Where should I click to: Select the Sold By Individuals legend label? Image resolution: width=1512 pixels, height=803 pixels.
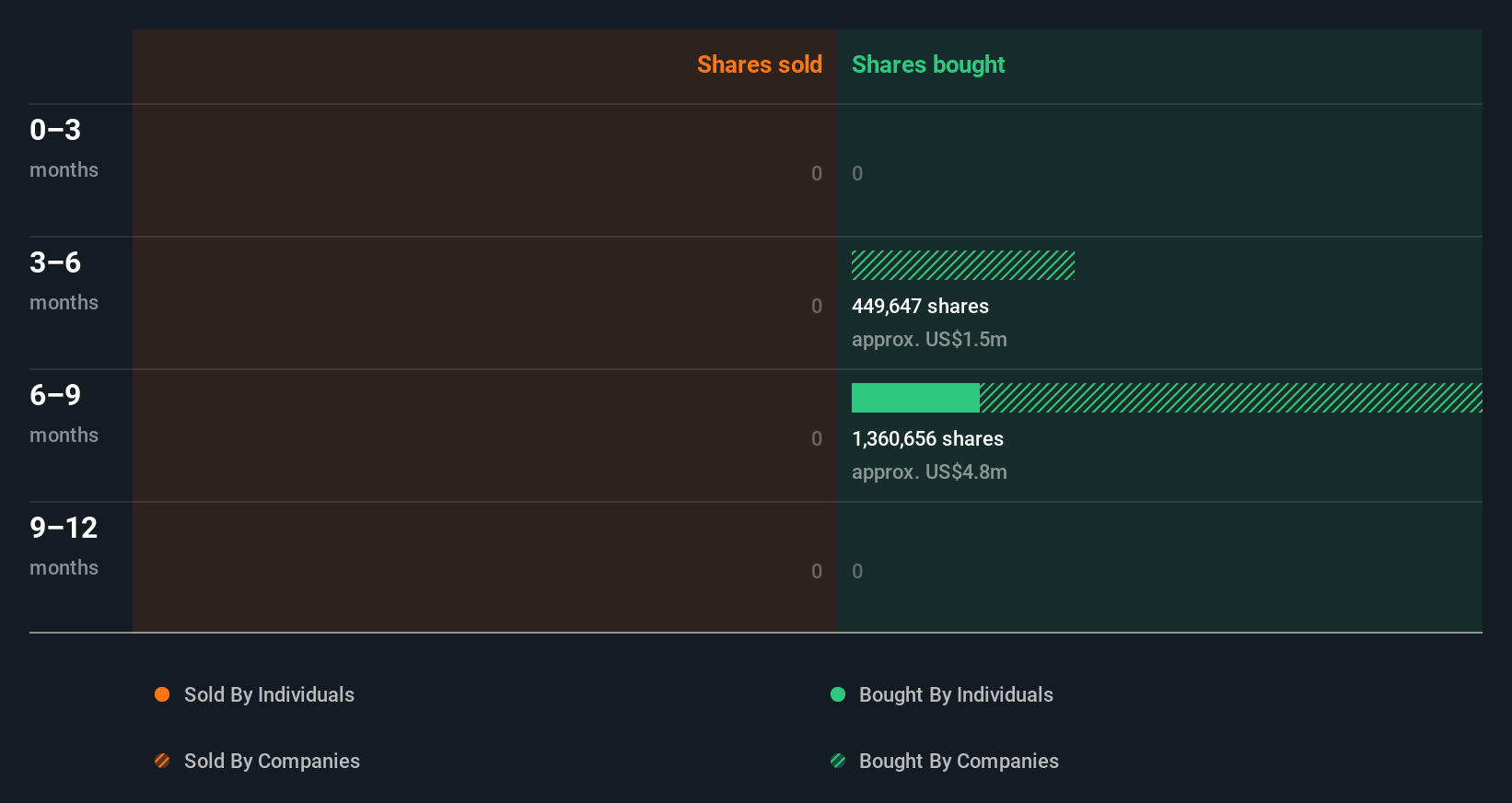pos(269,695)
